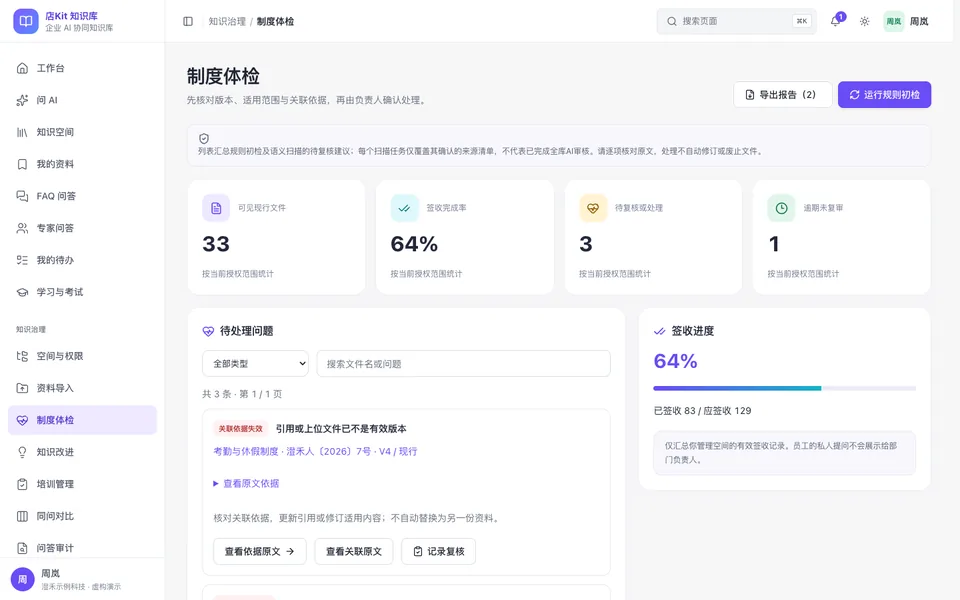This screenshot has width=960, height=600.
Task: Click the 关联依据失效 tag
Action: point(241,429)
